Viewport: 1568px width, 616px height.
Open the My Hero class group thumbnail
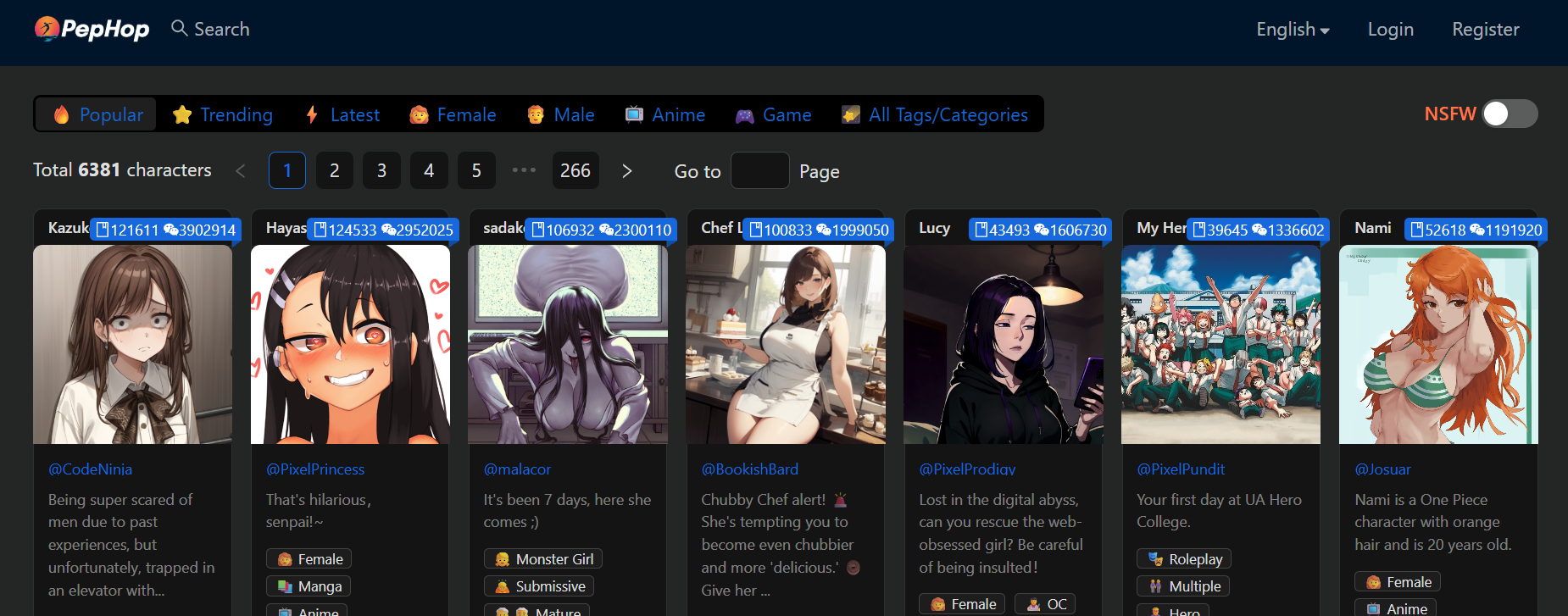[x=1220, y=345]
